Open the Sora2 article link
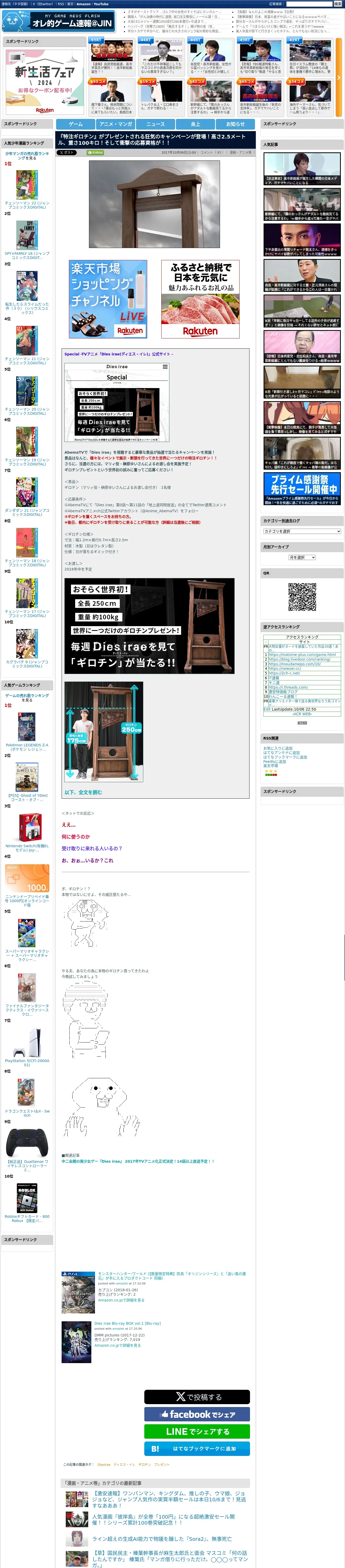 [x=162, y=1539]
